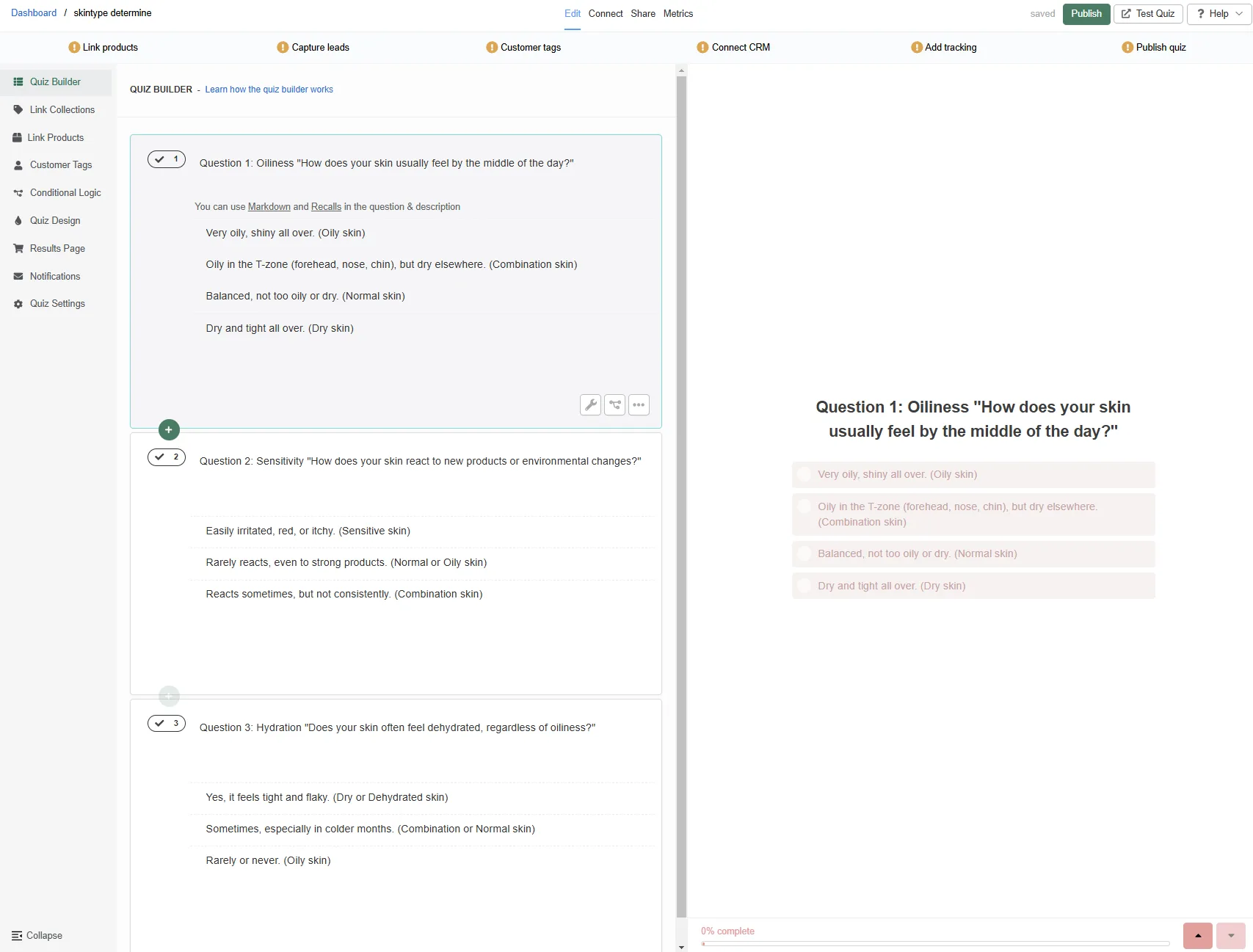The height and width of the screenshot is (952, 1253).
Task: Switch to the Share tab
Action: tap(643, 14)
